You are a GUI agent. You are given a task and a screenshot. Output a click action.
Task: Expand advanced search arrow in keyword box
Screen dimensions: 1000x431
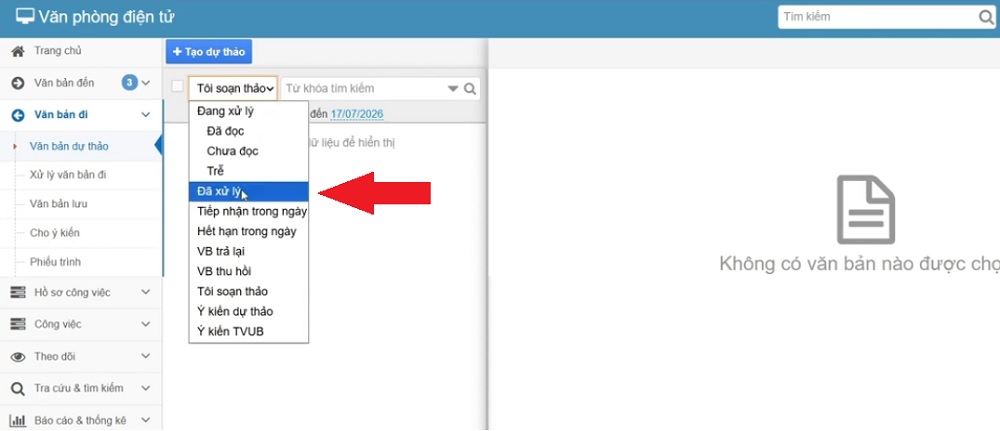(453, 89)
